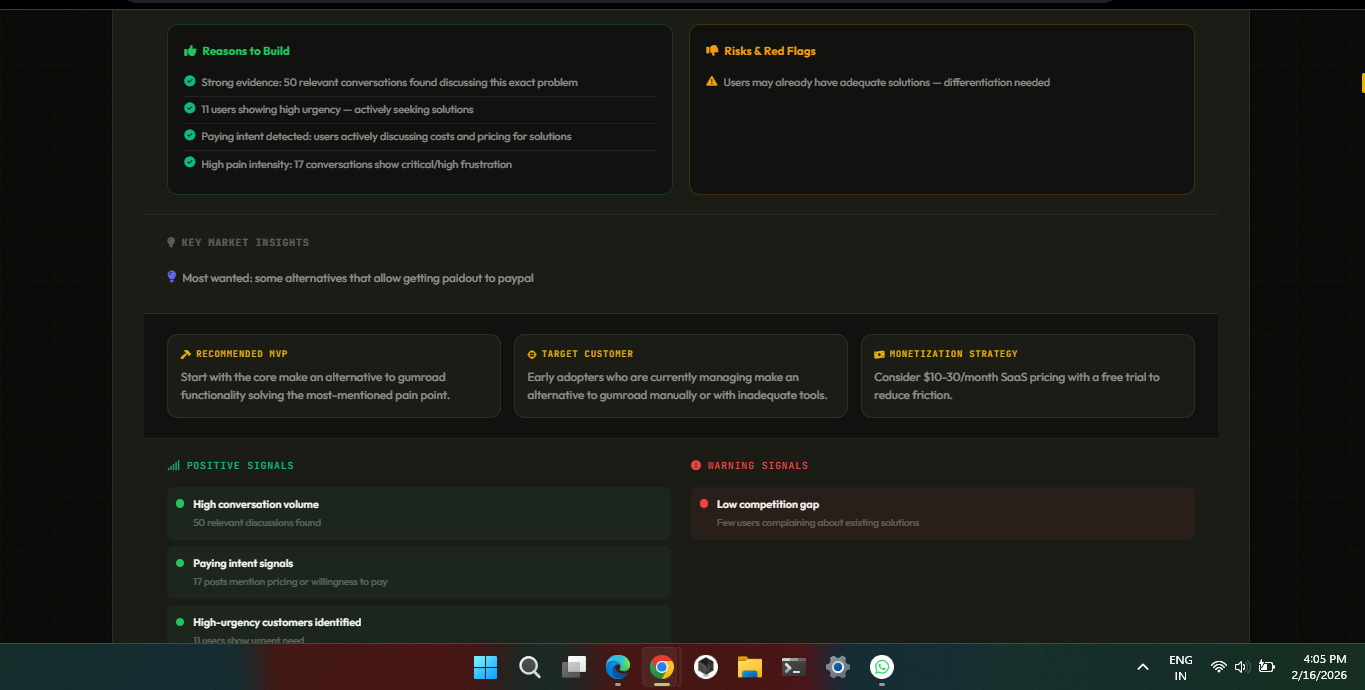Click 'Users may already have adequate solutions' text

pos(887,82)
